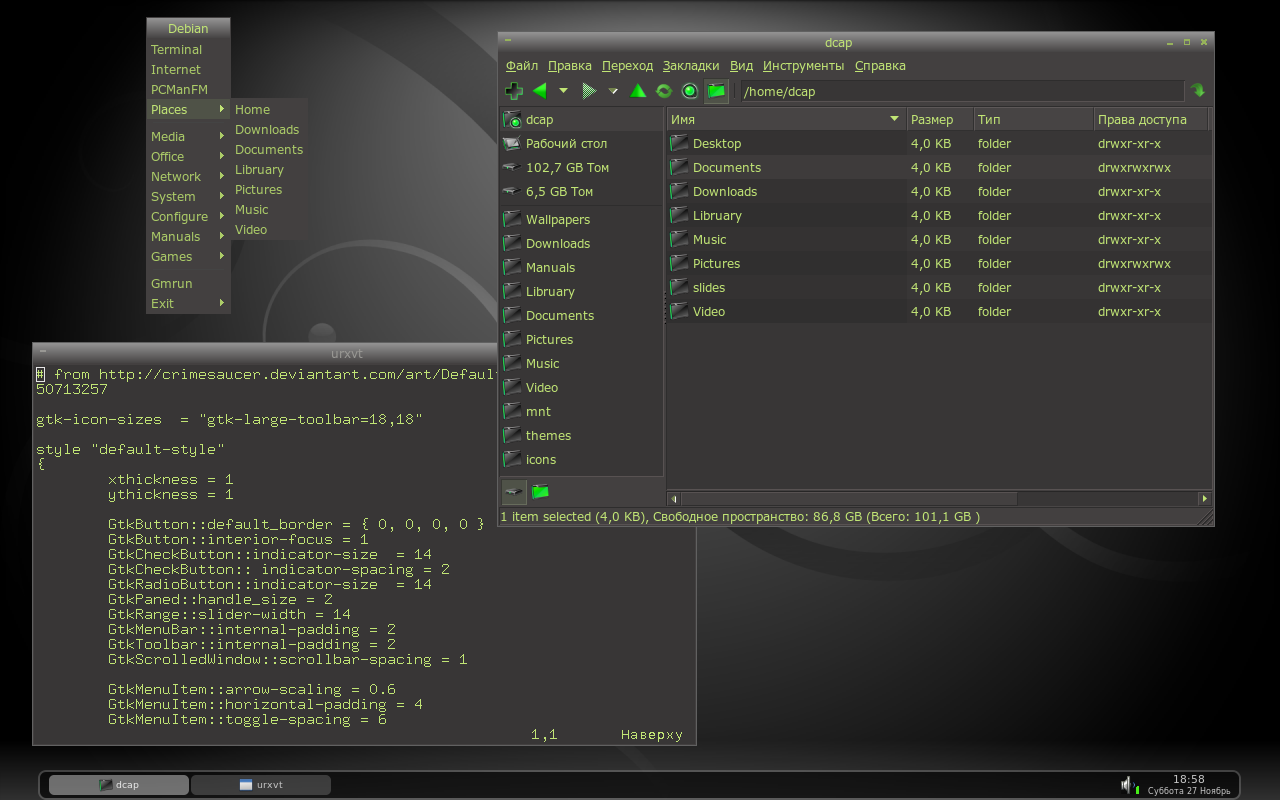Viewport: 1280px width, 800px height.
Task: Click the Home folder toolbar icon
Action: coord(690,91)
